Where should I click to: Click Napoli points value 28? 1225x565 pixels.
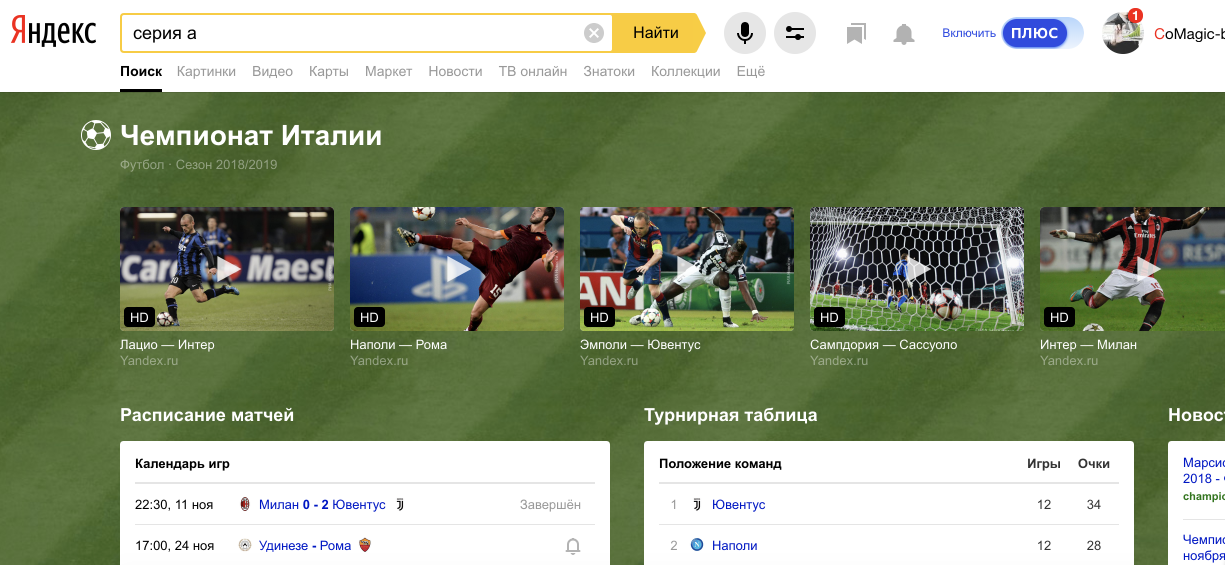[1094, 545]
